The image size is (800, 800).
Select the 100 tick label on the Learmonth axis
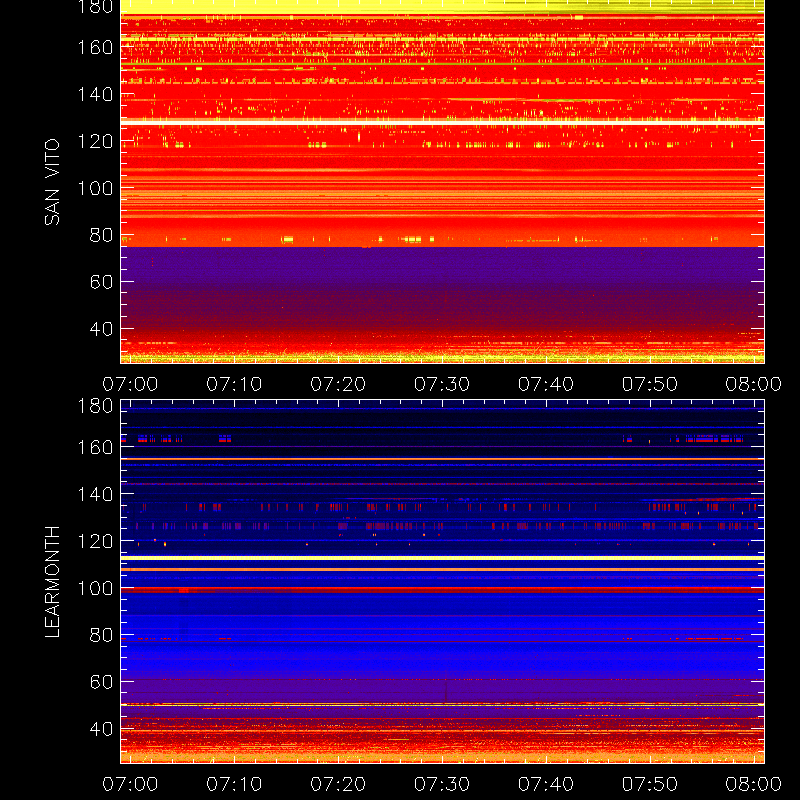tap(95, 588)
